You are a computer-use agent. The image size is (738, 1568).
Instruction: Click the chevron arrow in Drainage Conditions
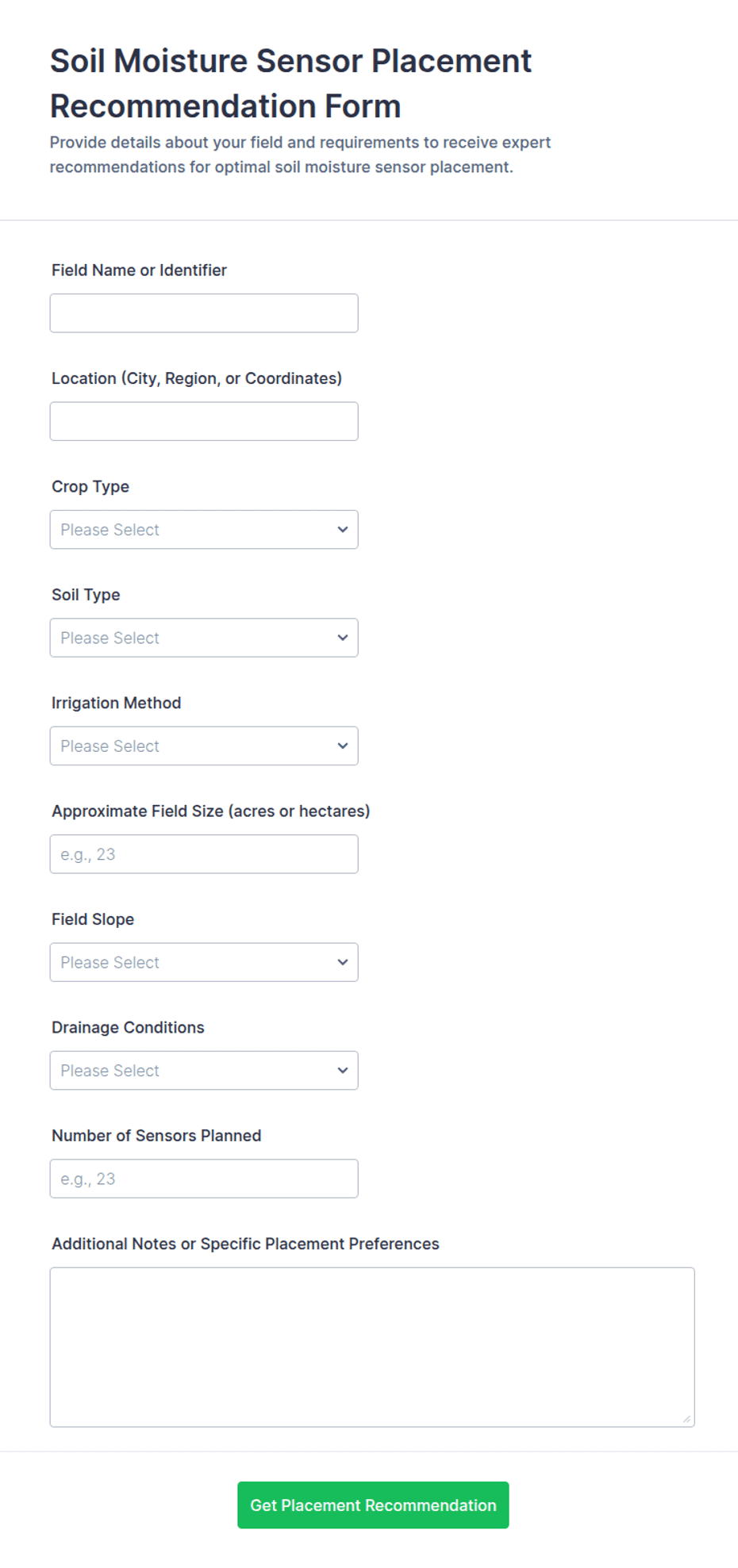[343, 1071]
